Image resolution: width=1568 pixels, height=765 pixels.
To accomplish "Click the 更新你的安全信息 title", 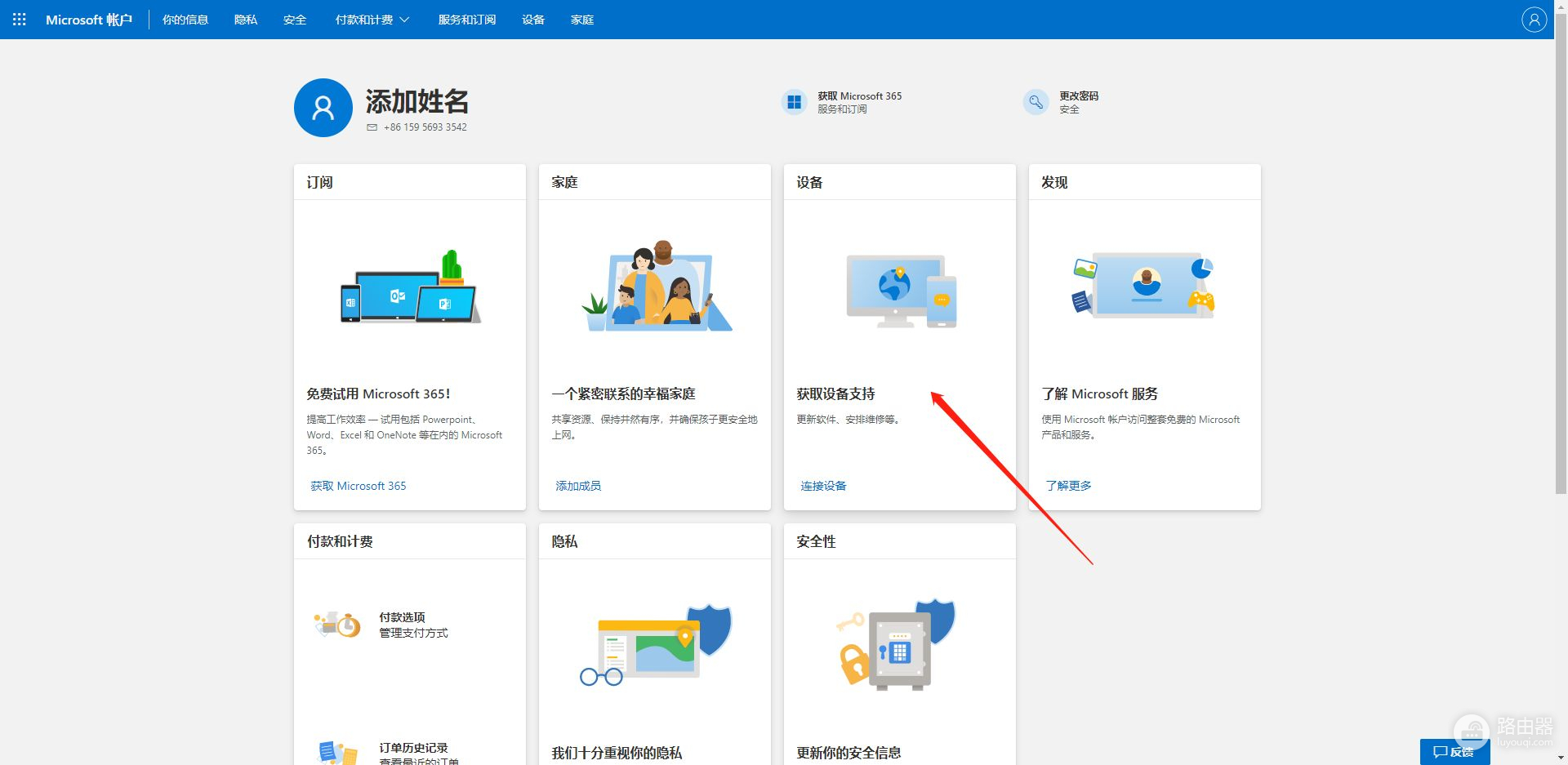I will coord(849,753).
